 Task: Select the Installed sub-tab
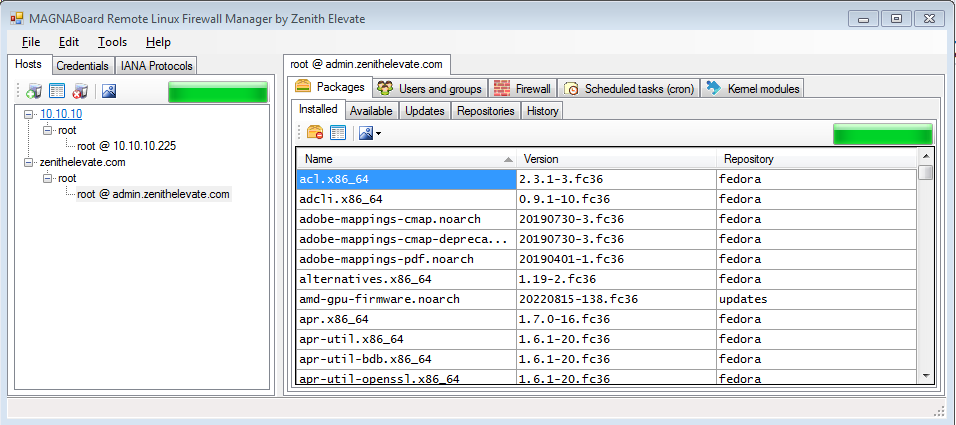[318, 109]
